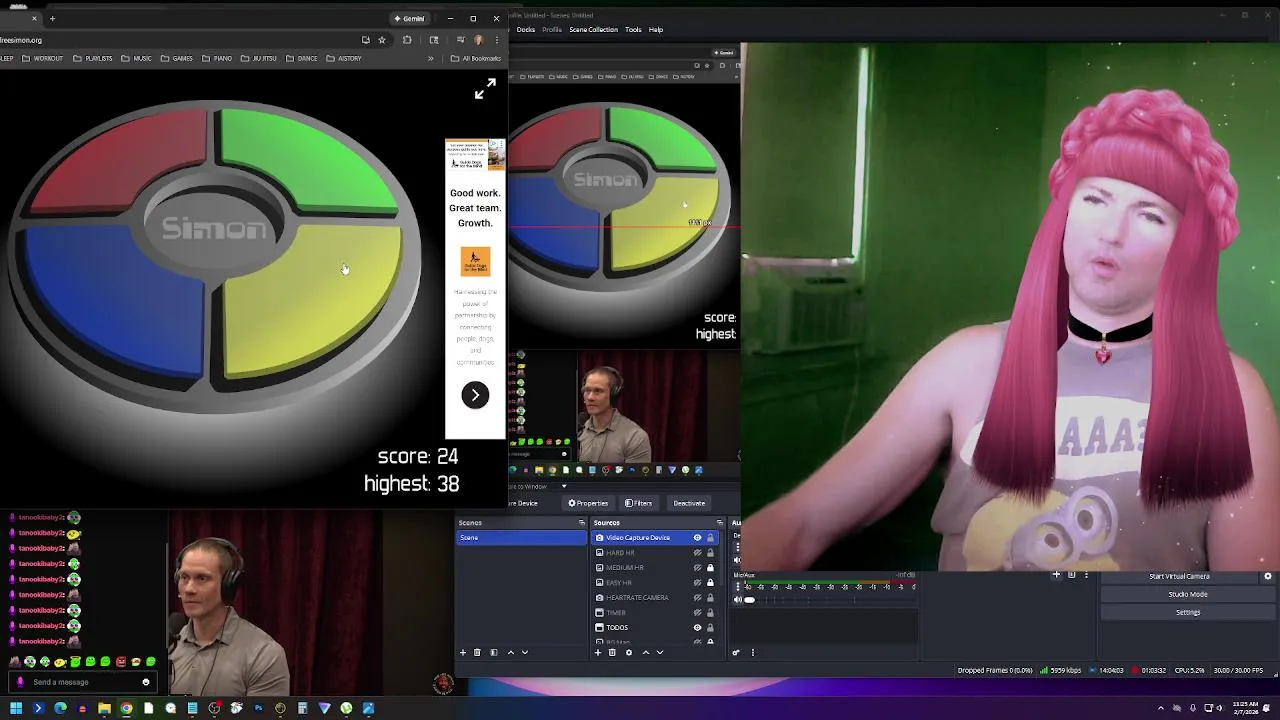Screen dimensions: 1280x720
Task: Open the JIU JITSU bookmarks folder
Action: pyautogui.click(x=259, y=58)
